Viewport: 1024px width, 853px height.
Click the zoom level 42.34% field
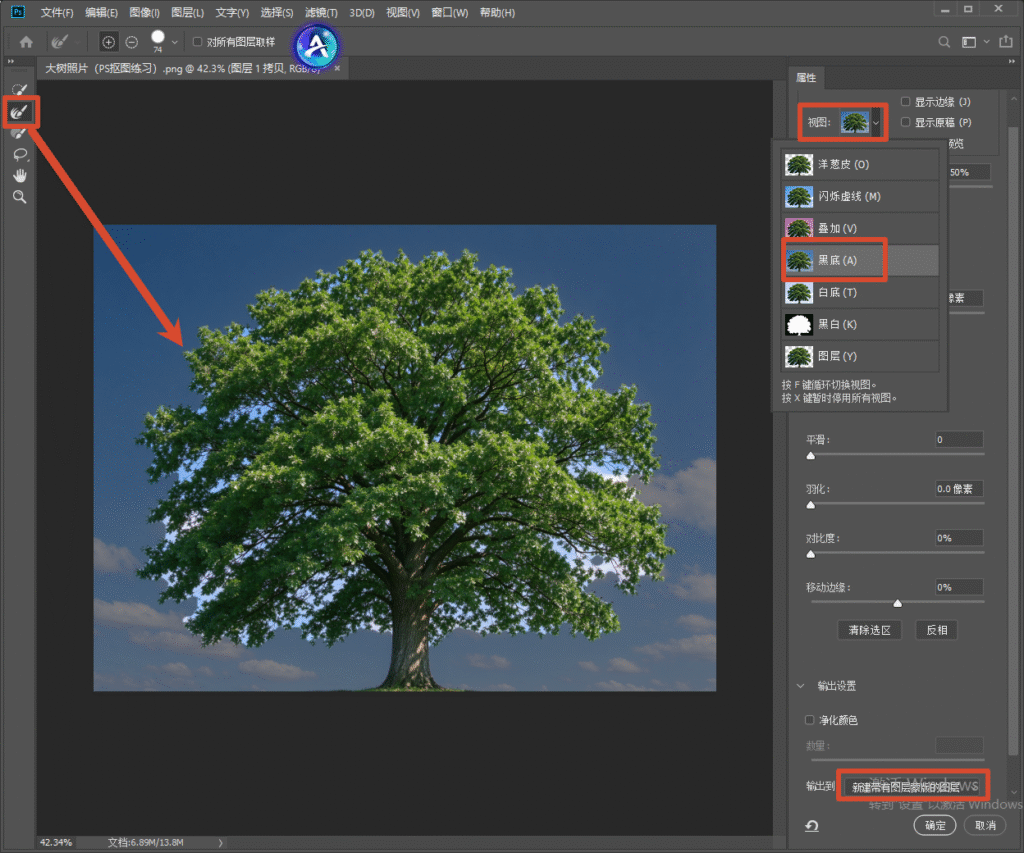pos(56,843)
